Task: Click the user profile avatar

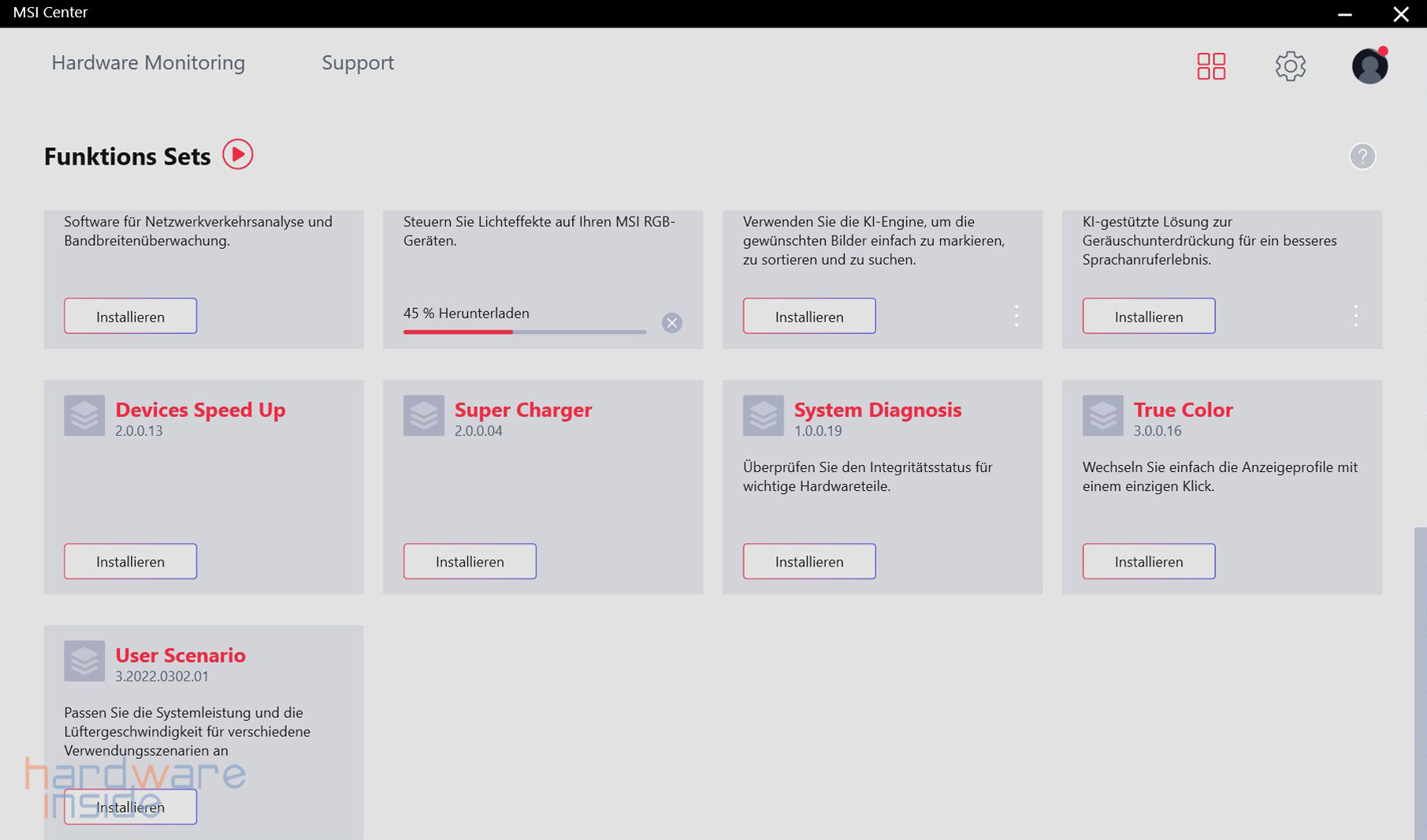Action: [x=1369, y=66]
